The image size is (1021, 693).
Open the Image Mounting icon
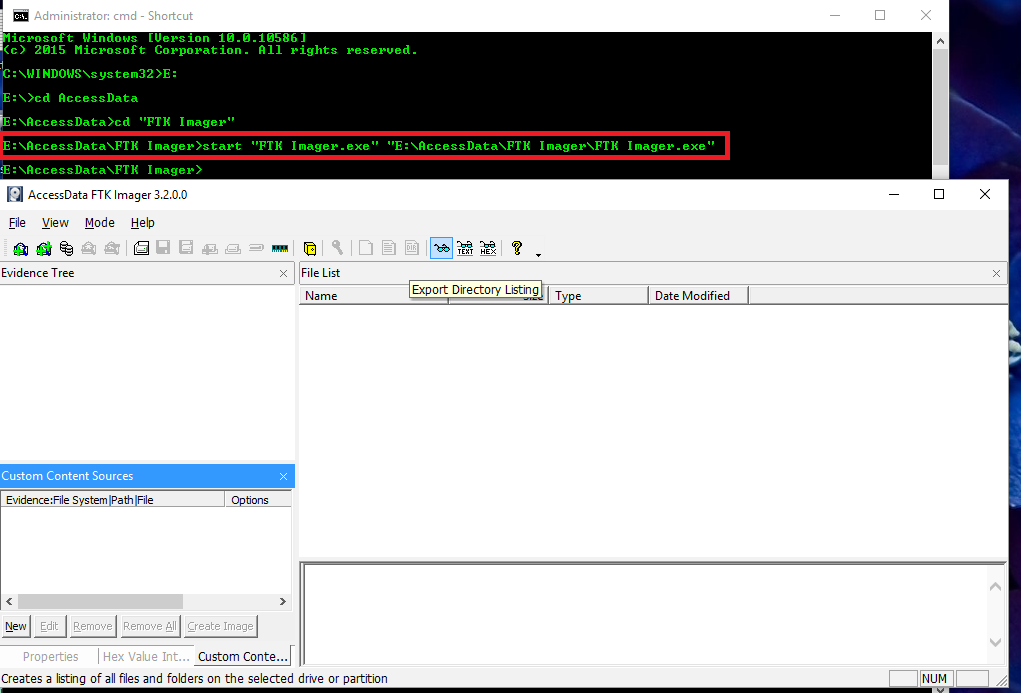pos(66,248)
